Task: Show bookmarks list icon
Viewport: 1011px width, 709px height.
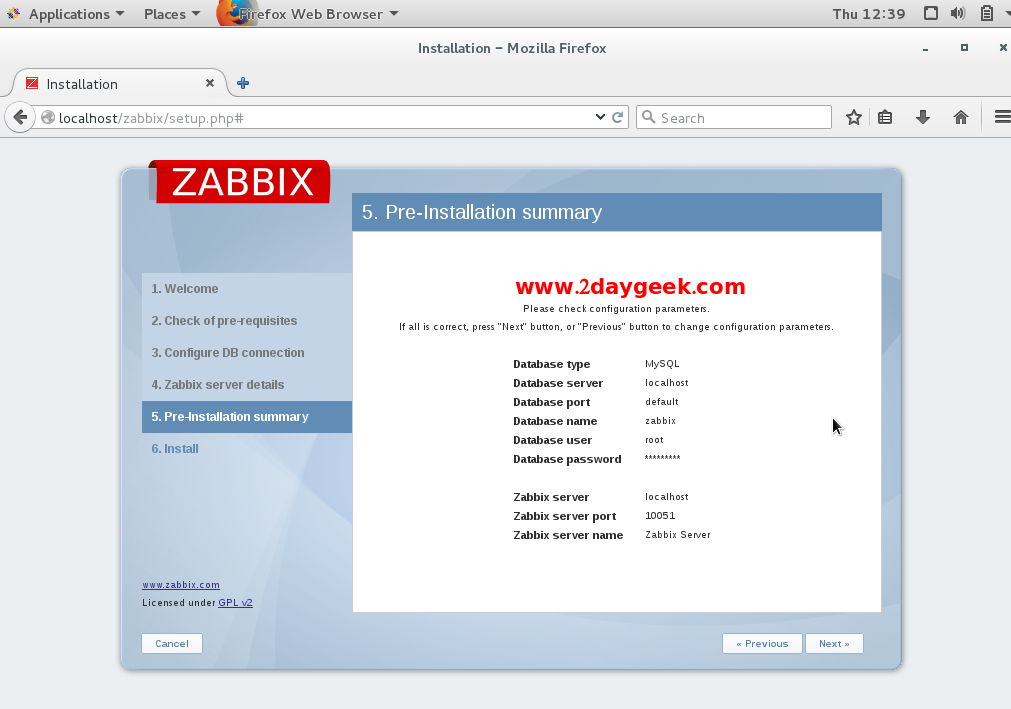Action: pyautogui.click(x=885, y=117)
